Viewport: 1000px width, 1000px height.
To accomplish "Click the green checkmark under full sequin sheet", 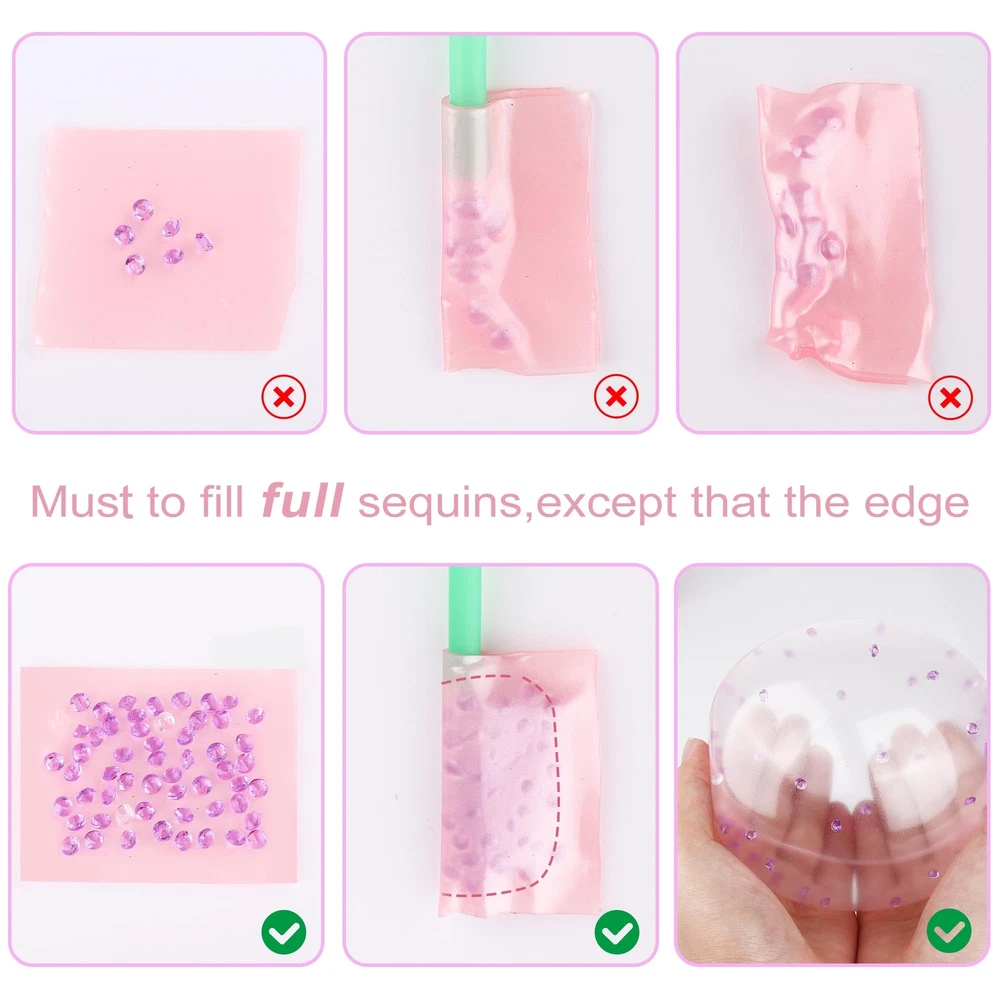I will (x=284, y=932).
